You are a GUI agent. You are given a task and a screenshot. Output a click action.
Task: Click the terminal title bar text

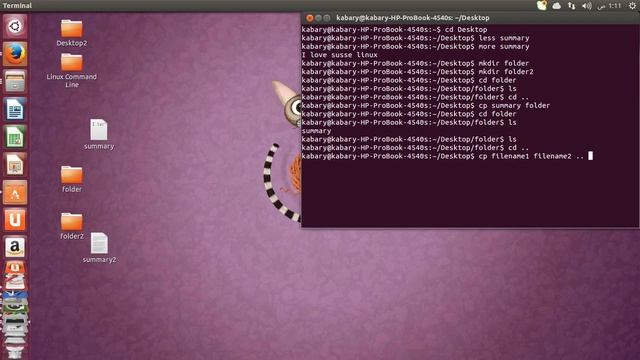[x=413, y=18]
